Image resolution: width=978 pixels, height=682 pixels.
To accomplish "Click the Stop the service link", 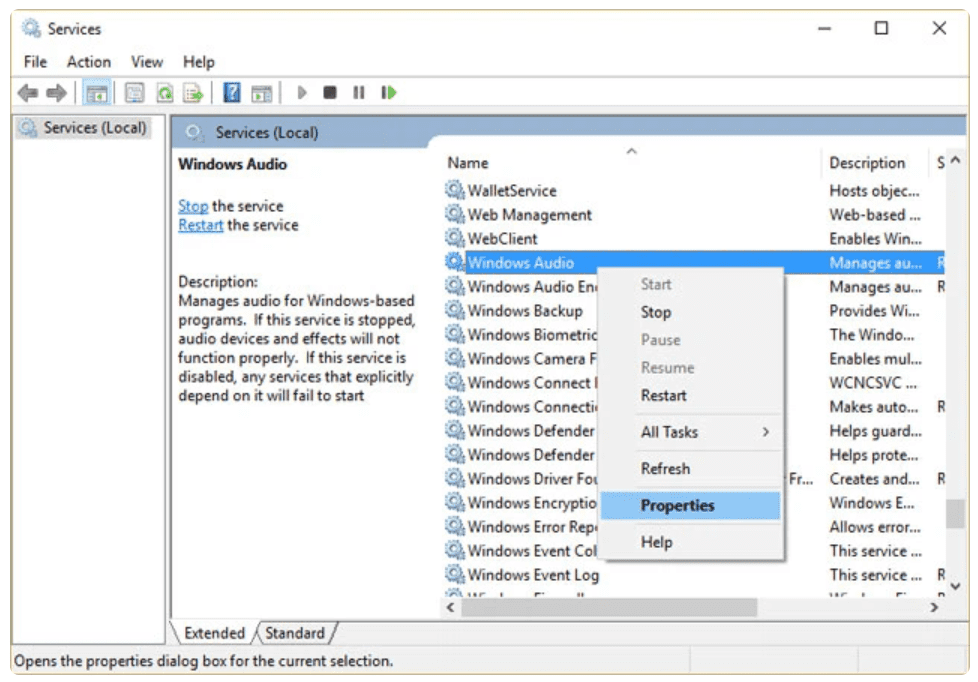I will pos(193,206).
